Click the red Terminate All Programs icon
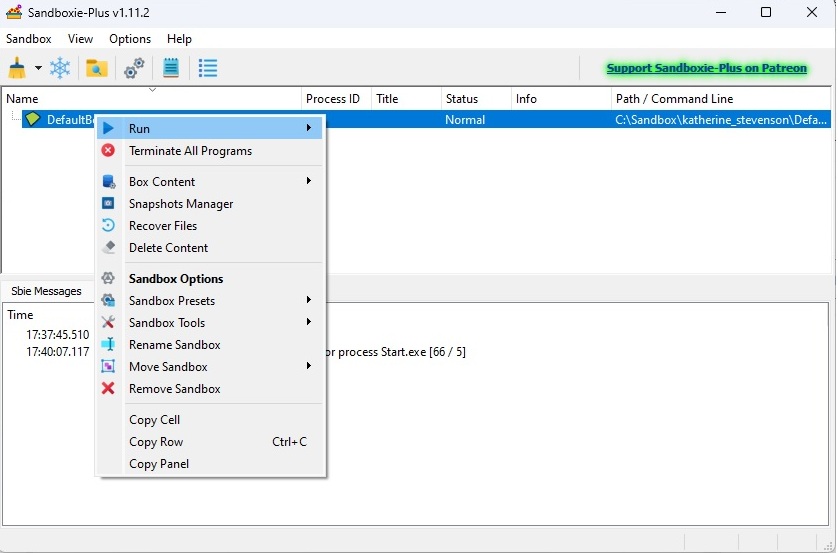Screen dimensions: 838x553 click(x=108, y=151)
